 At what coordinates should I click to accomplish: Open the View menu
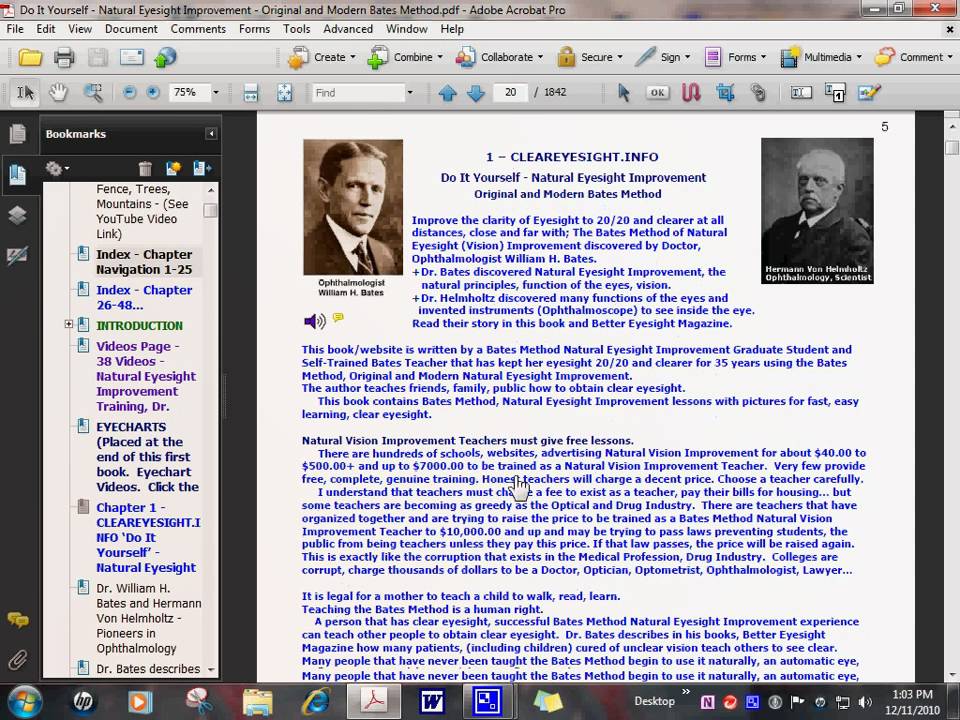[80, 29]
